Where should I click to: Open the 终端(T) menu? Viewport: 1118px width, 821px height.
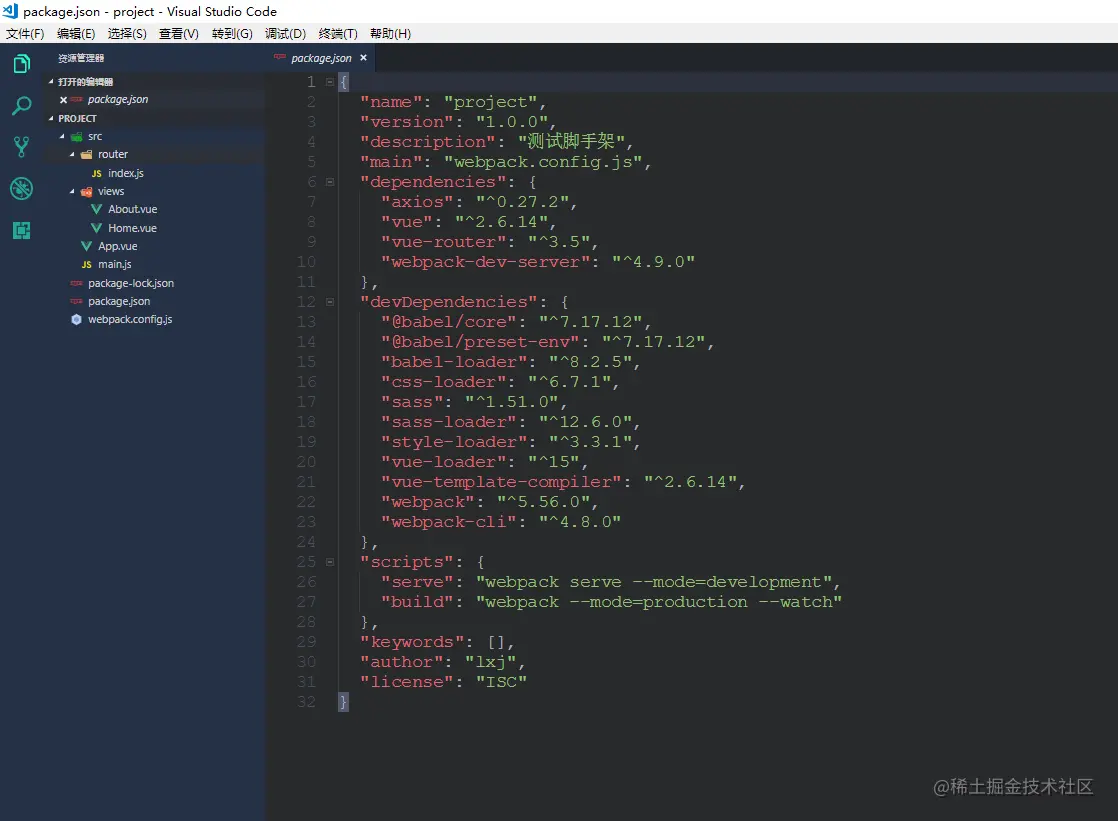[x=338, y=34]
